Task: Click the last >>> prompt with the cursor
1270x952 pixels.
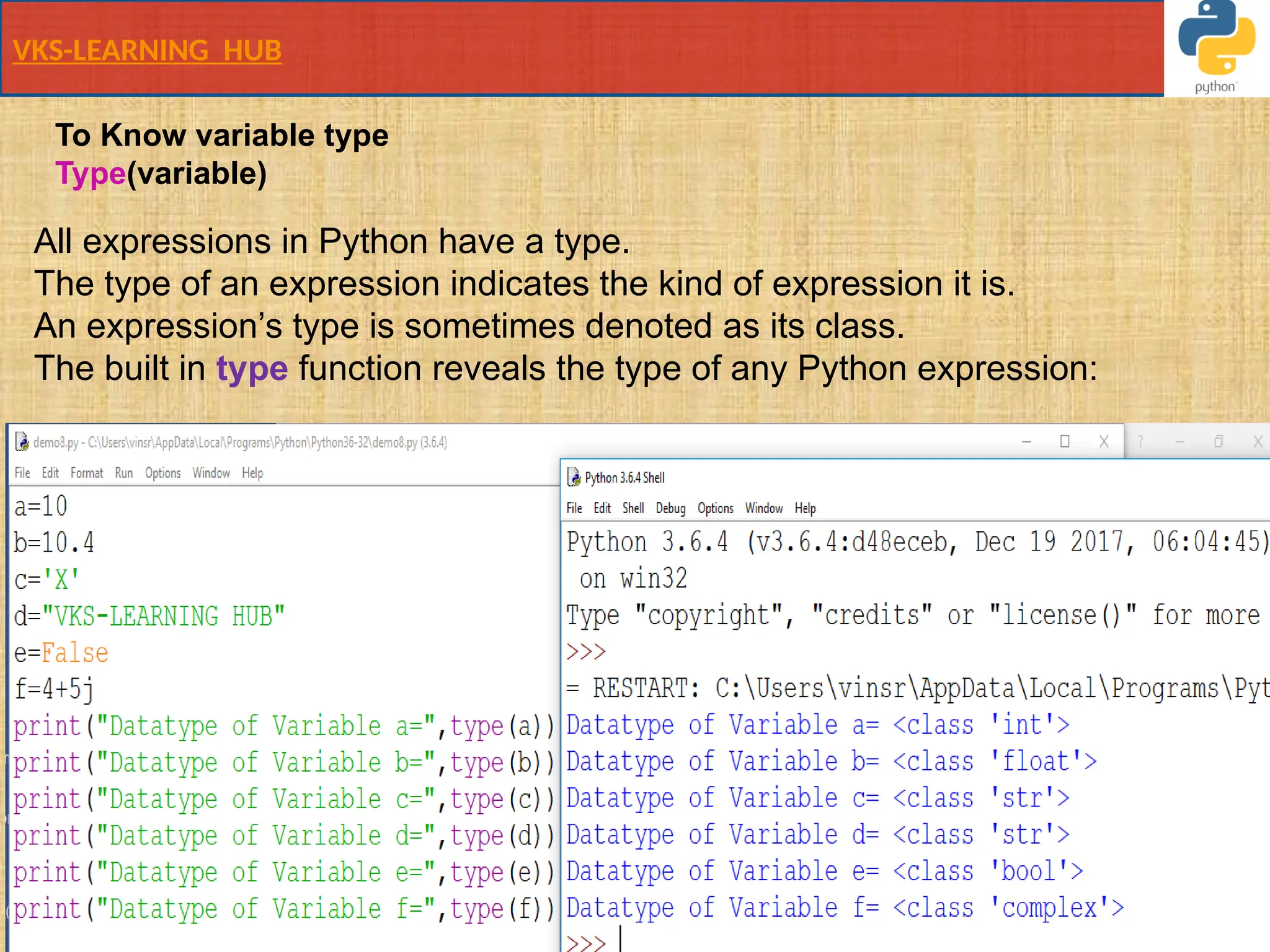Action: coord(586,942)
